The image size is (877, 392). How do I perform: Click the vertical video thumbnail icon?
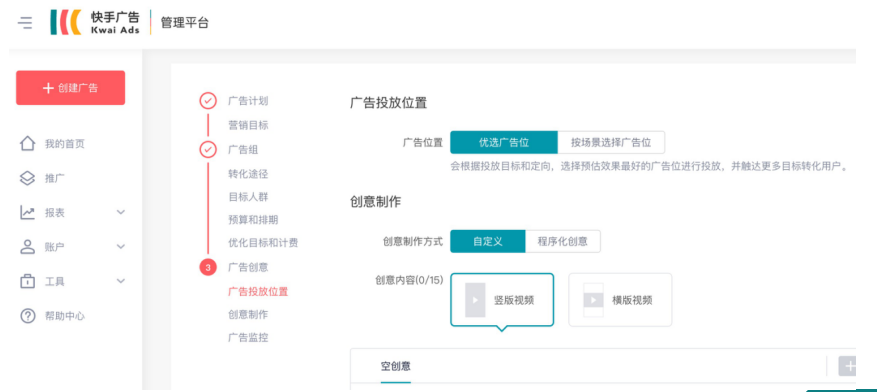[475, 300]
